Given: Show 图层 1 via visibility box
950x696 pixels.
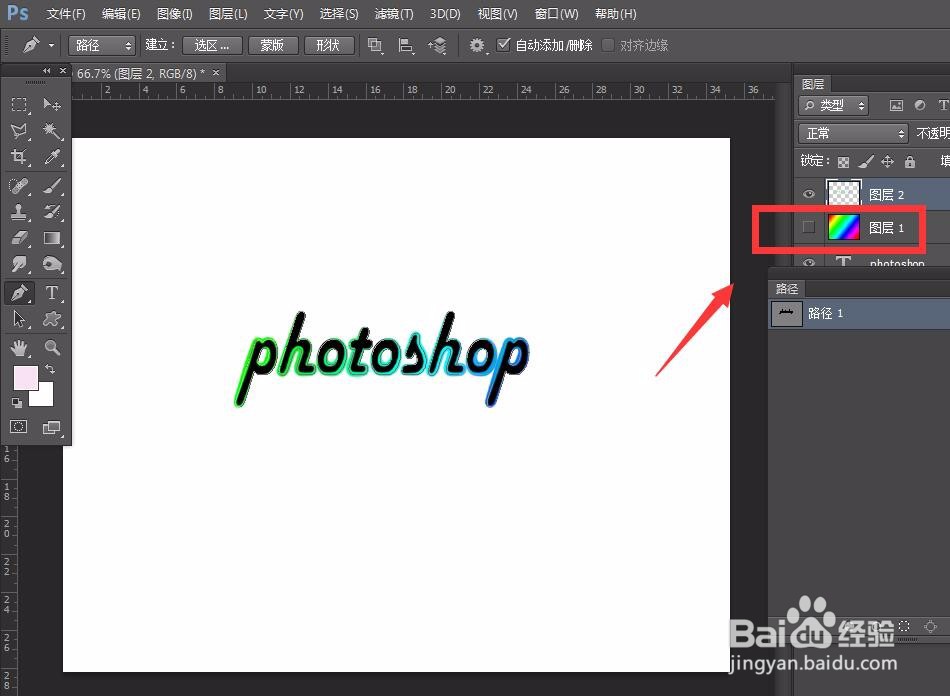Looking at the screenshot, I should tap(809, 227).
